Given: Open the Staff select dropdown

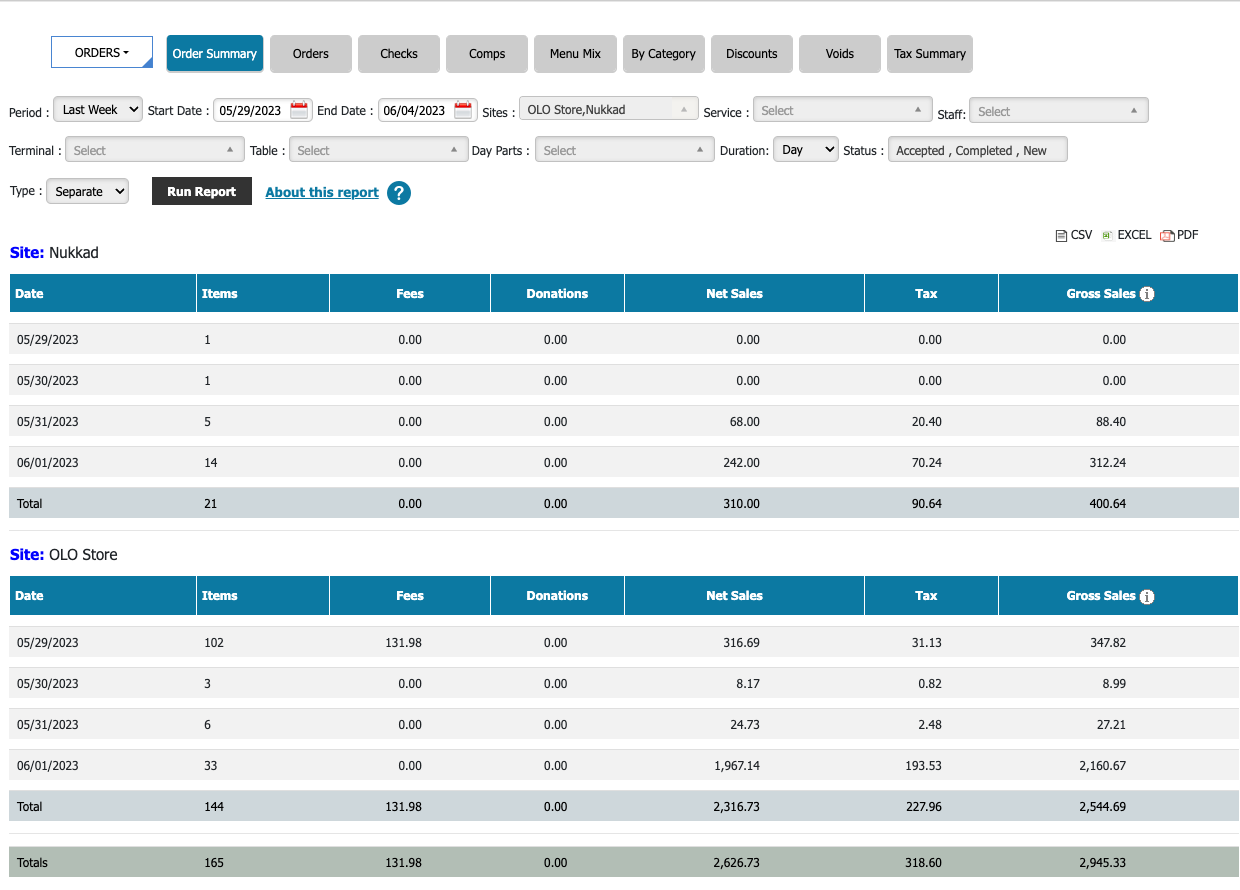Looking at the screenshot, I should point(1059,111).
